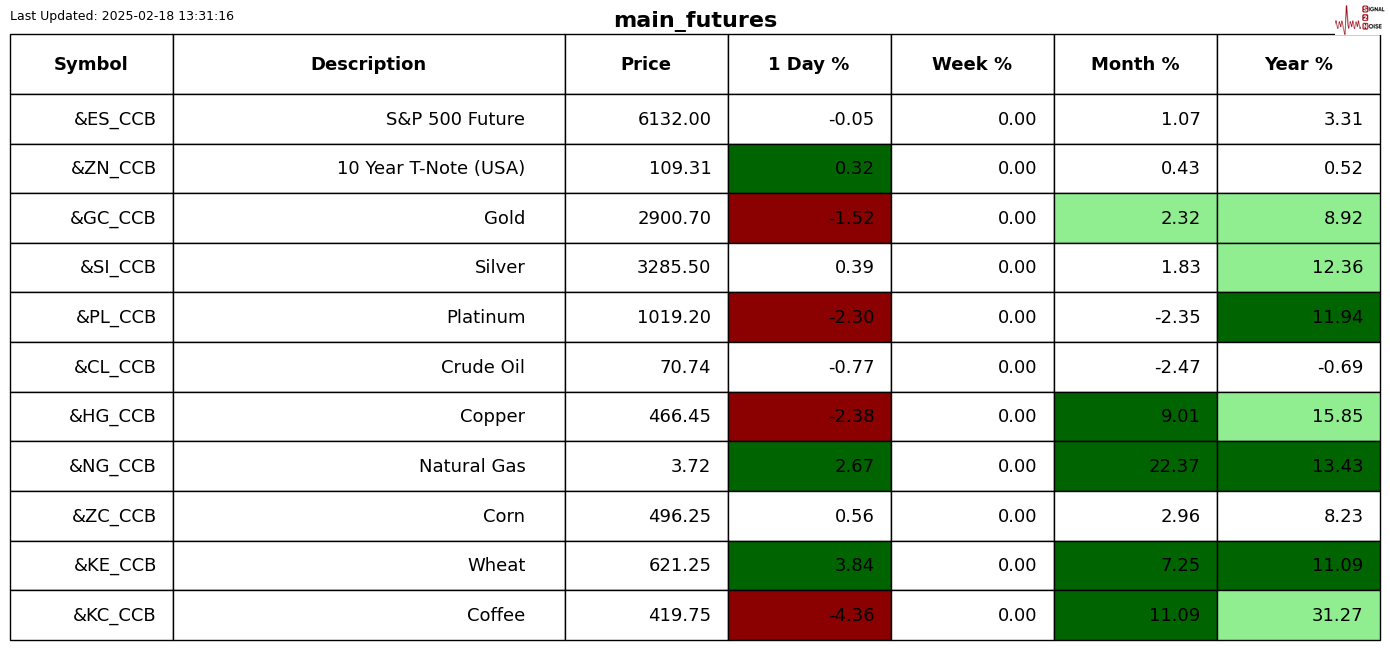Click the Price column header
Viewport: 1390px width, 650px height.
click(x=646, y=65)
